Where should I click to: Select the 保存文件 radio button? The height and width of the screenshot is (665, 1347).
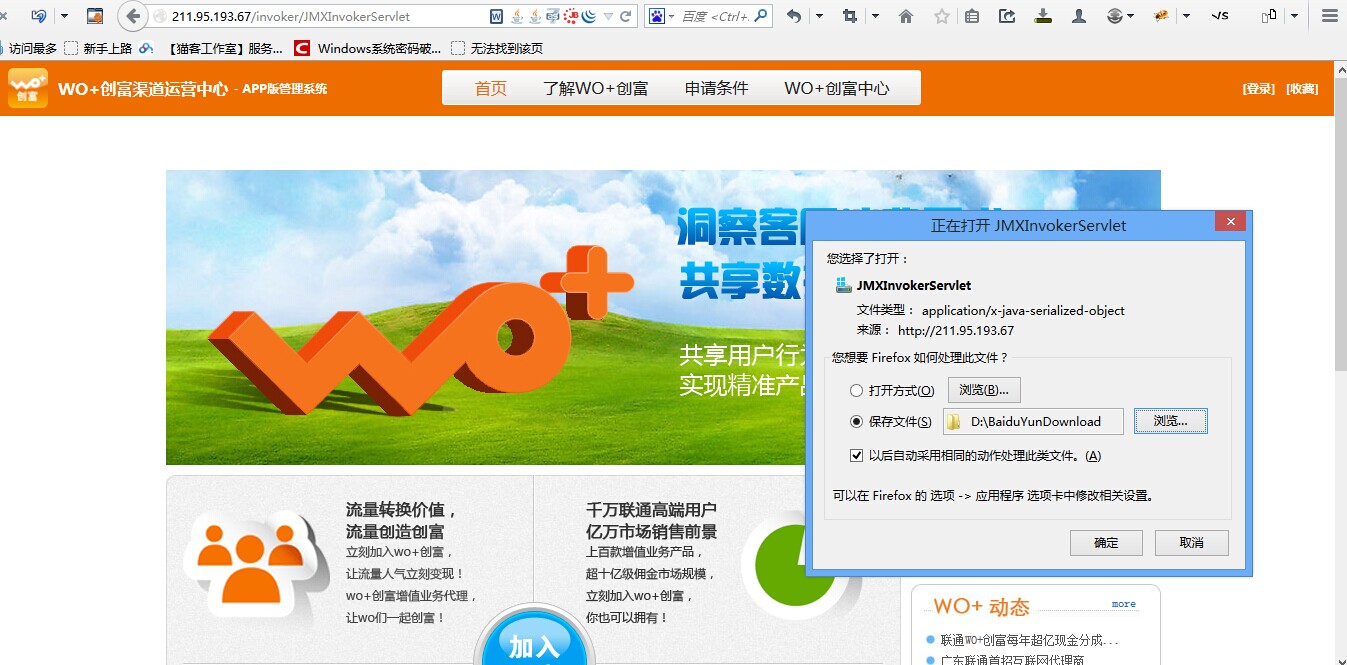856,422
